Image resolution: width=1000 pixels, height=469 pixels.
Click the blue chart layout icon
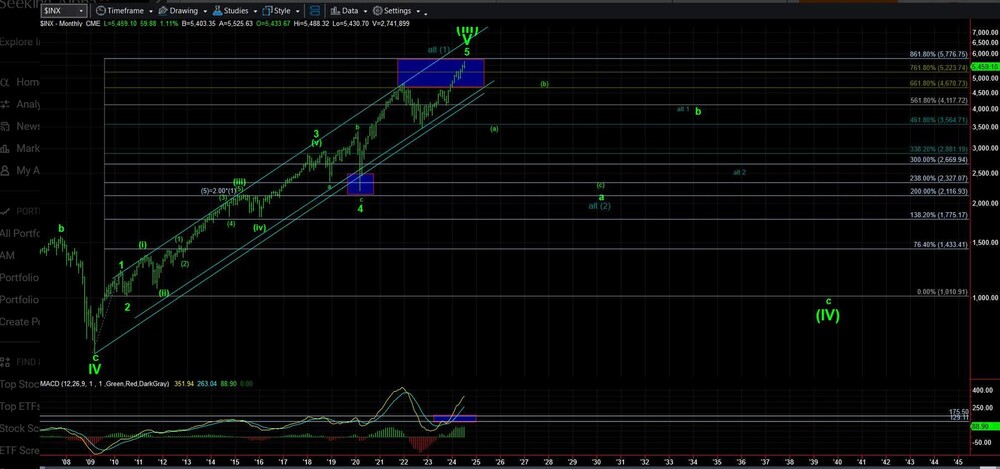[x=314, y=11]
